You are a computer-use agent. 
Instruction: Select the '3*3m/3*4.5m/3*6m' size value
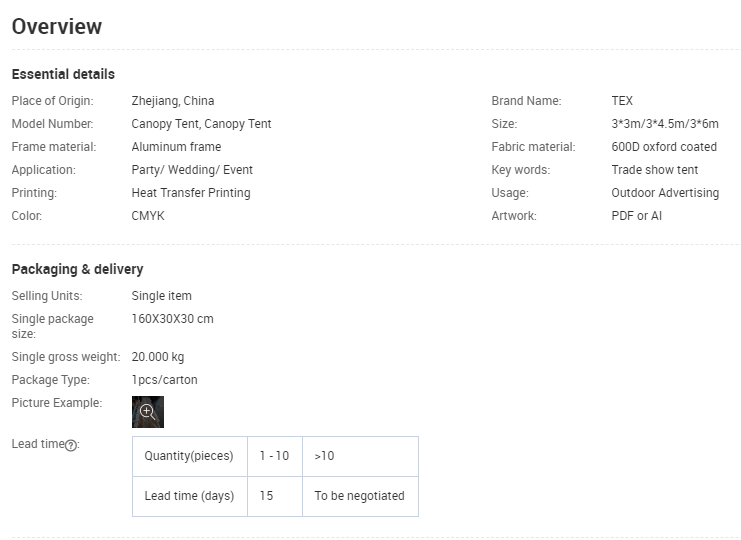(x=664, y=124)
